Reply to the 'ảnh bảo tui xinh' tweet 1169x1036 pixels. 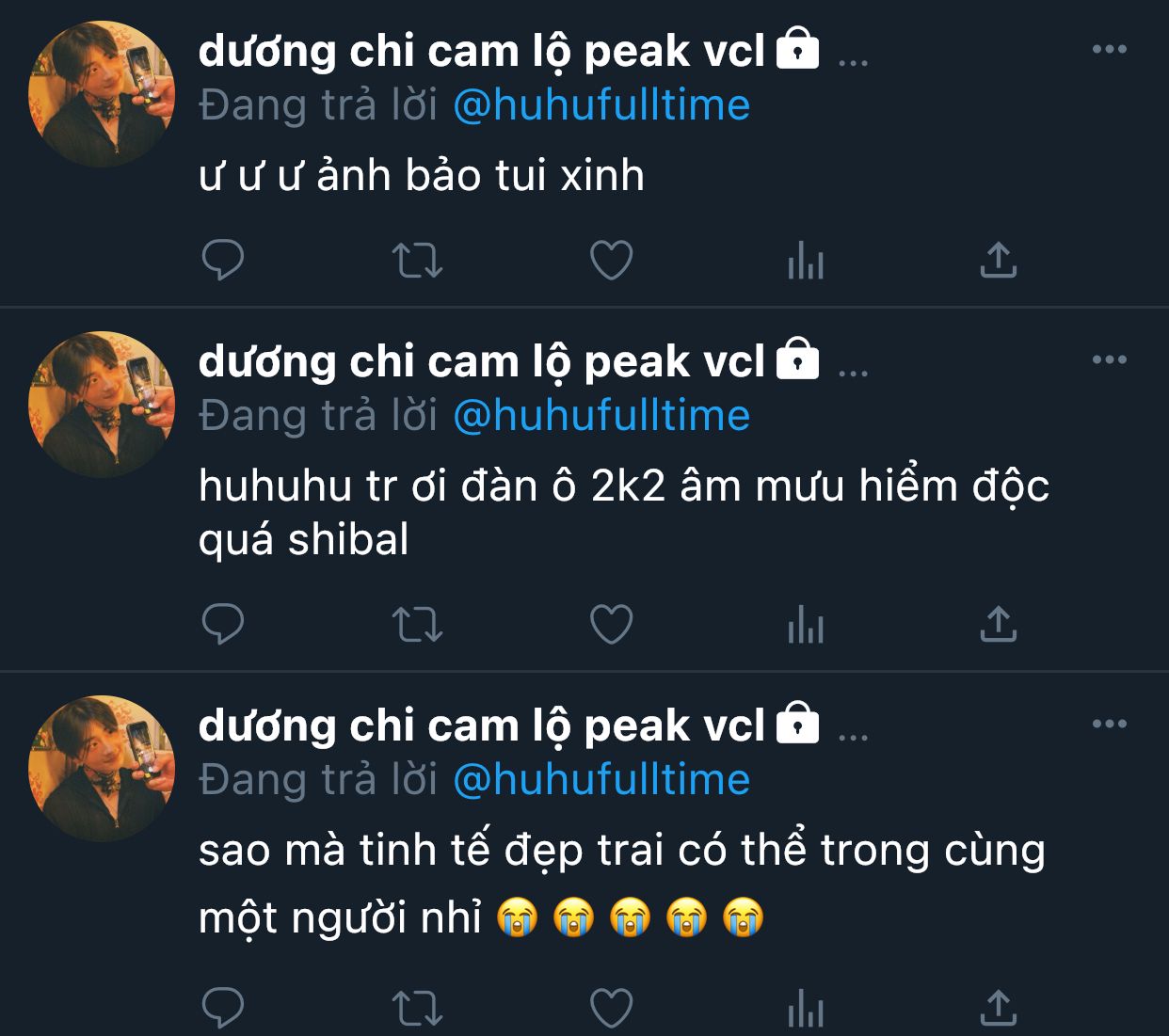pyautogui.click(x=223, y=261)
